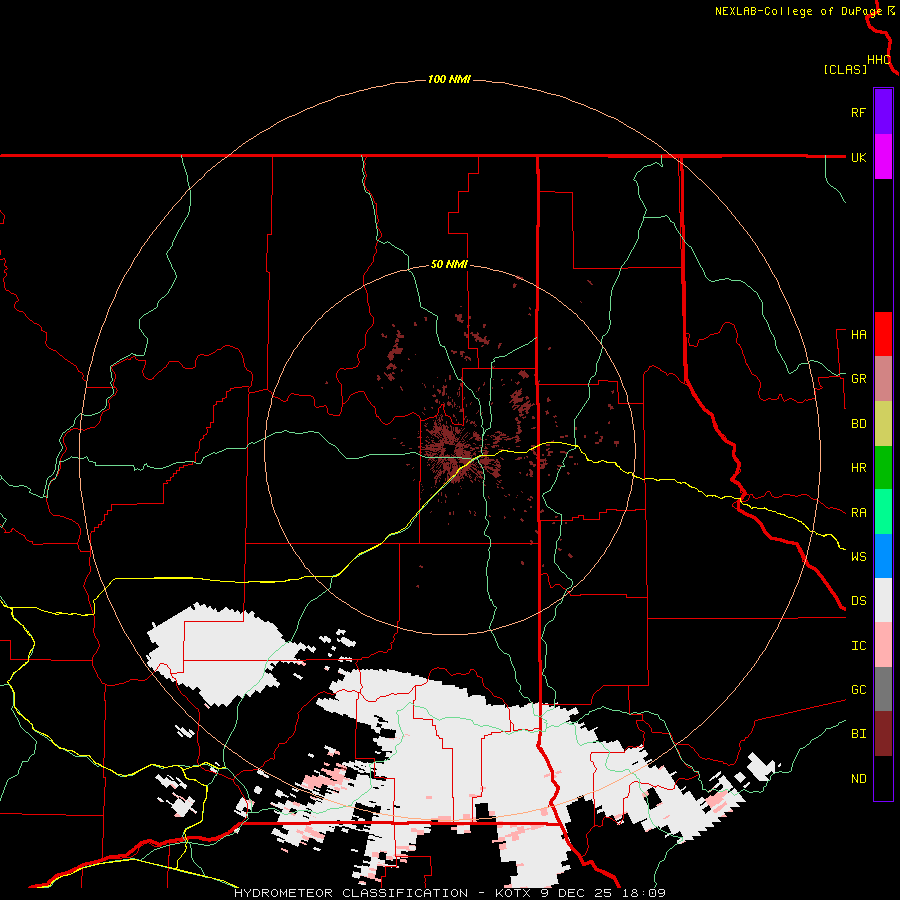Click the Hydrometeor Classification KOTX title caption
The height and width of the screenshot is (900, 900).
click(x=449, y=893)
